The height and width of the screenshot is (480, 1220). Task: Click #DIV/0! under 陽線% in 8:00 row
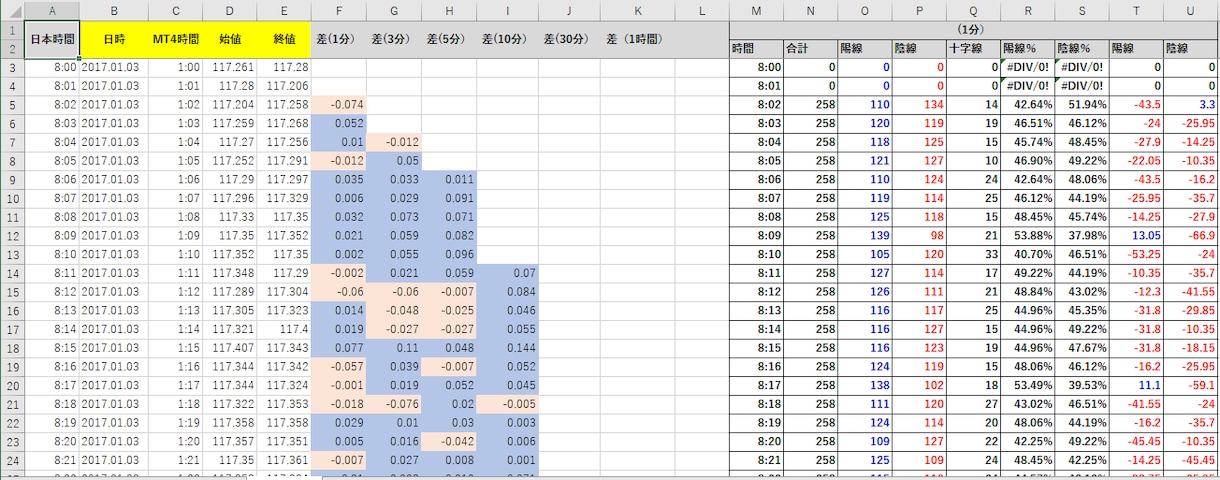click(x=1027, y=67)
